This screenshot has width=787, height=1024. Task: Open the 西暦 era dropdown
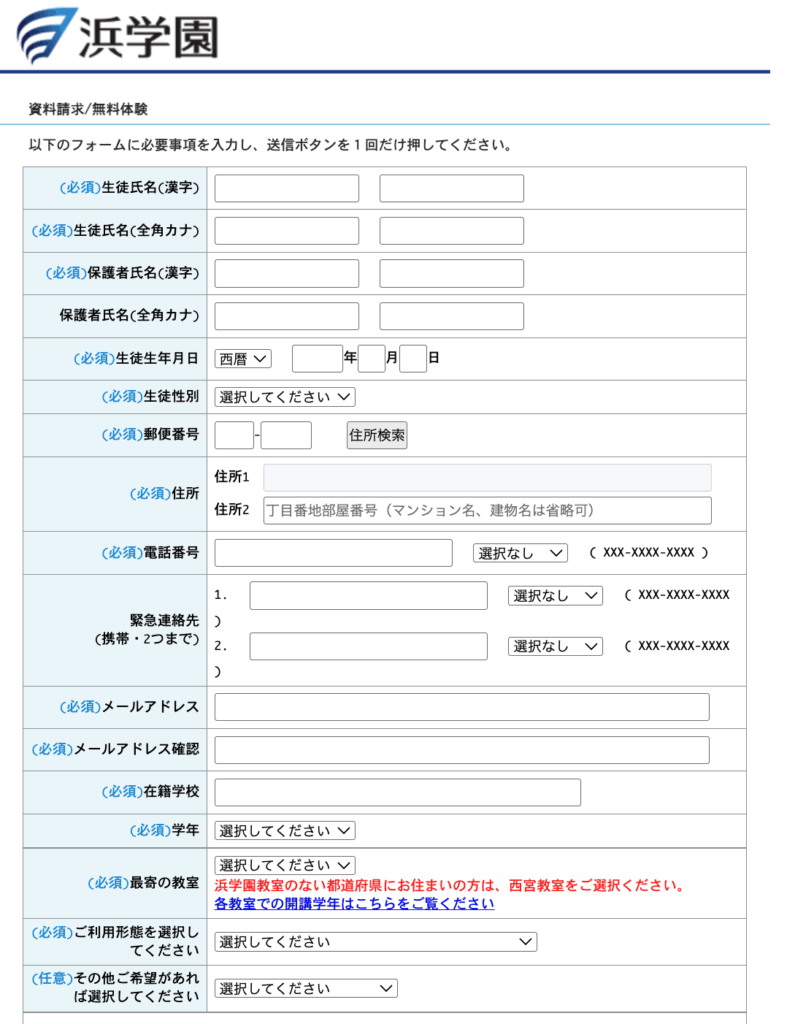[x=243, y=359]
